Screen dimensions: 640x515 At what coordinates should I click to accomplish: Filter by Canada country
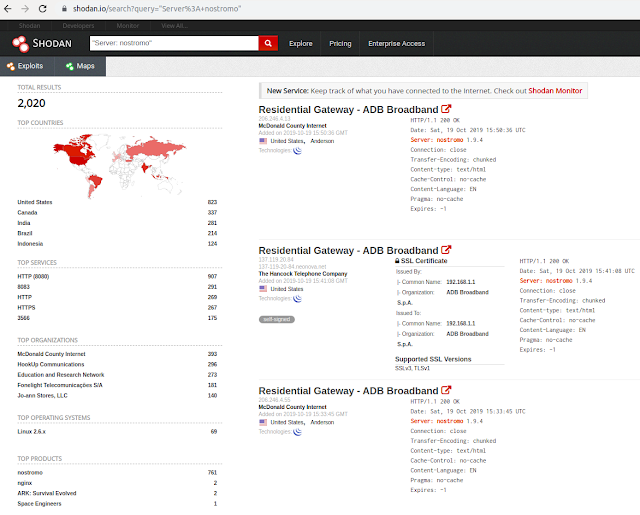(27, 213)
